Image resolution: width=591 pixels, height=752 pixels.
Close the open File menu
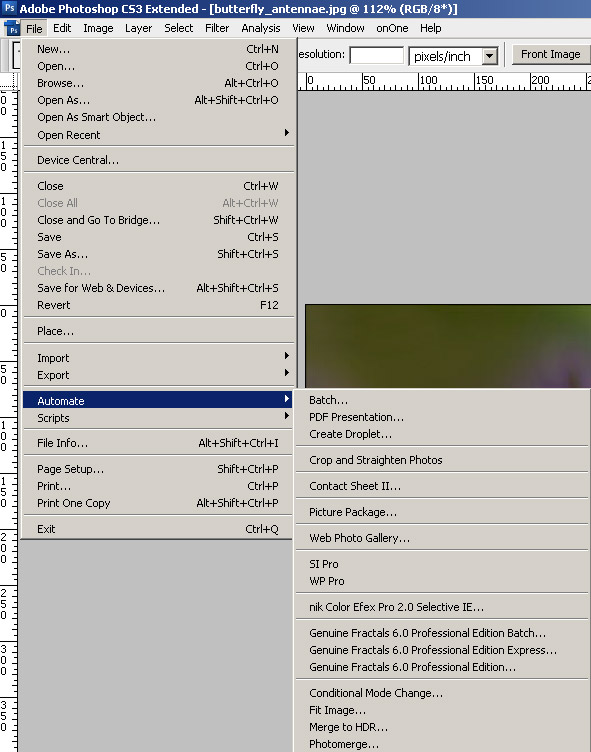coord(34,29)
